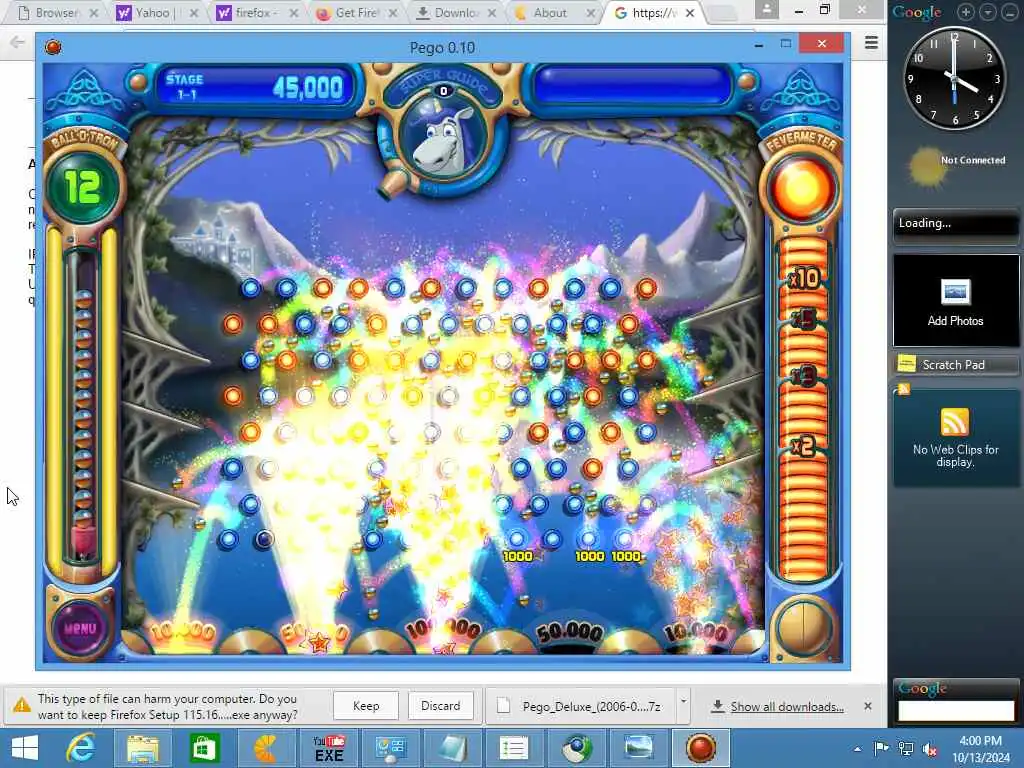Close the Chrome downloads bar
The height and width of the screenshot is (768, 1024).
point(867,706)
